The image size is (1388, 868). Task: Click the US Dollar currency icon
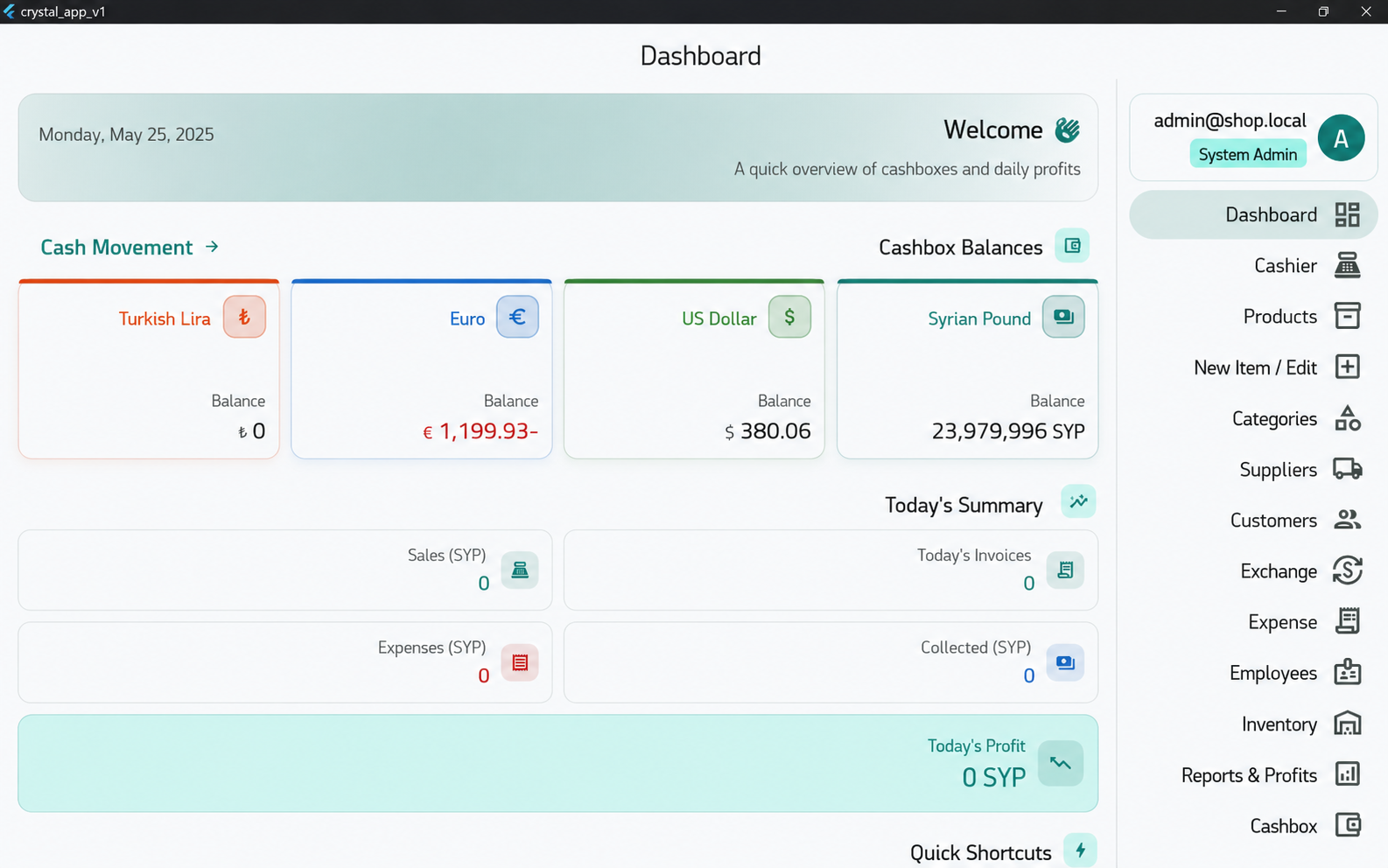coord(789,317)
